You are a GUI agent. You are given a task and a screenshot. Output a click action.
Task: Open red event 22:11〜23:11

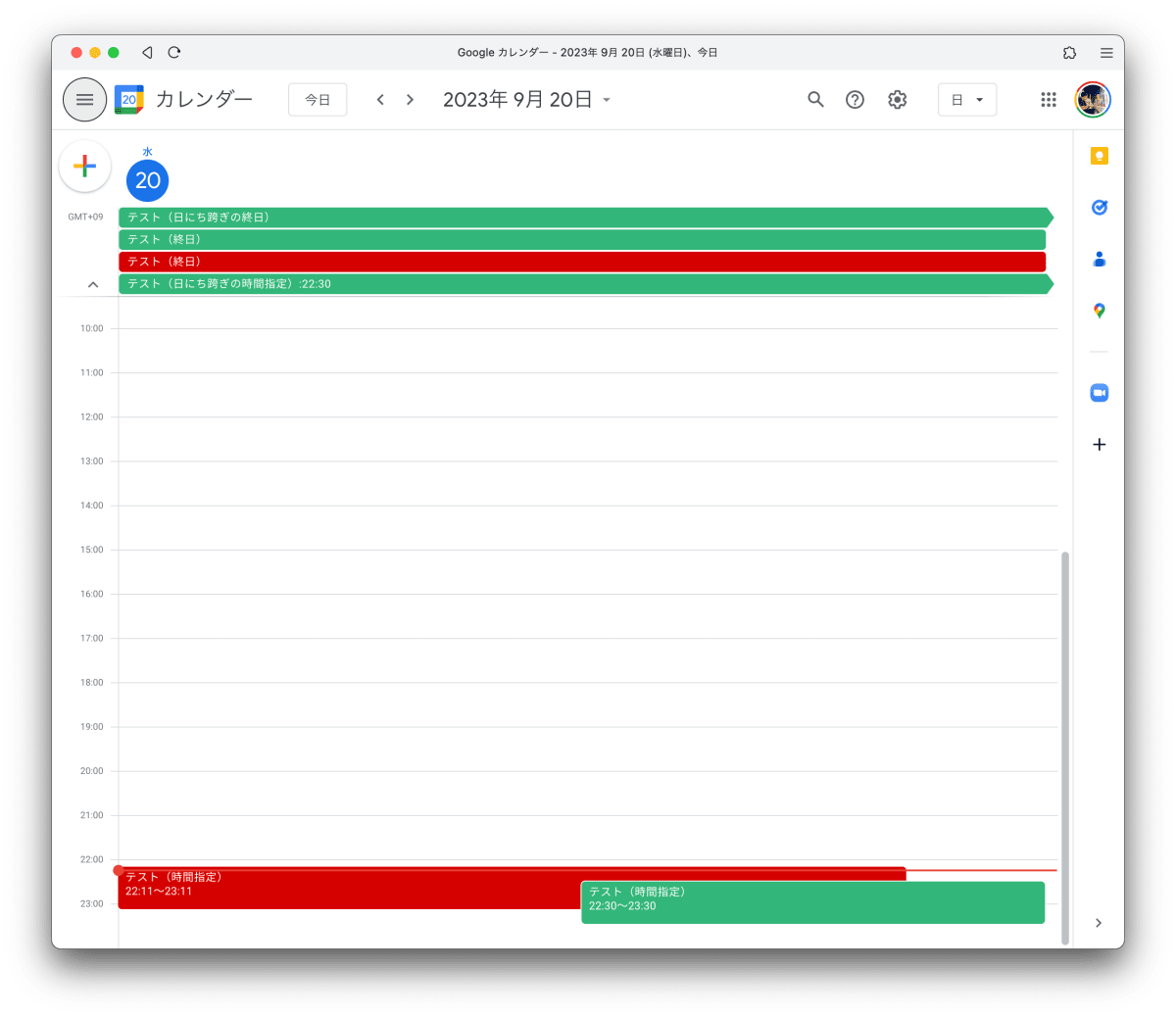tap(349, 890)
